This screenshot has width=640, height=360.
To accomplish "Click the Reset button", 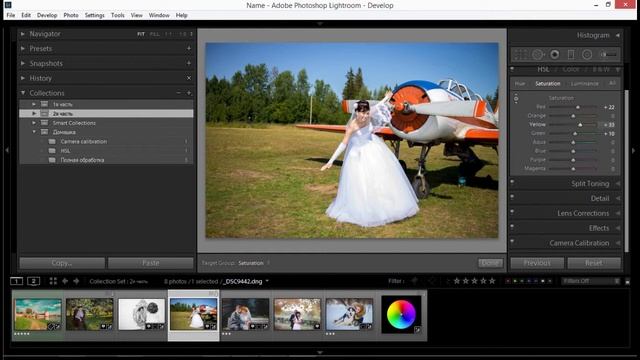I will point(593,263).
